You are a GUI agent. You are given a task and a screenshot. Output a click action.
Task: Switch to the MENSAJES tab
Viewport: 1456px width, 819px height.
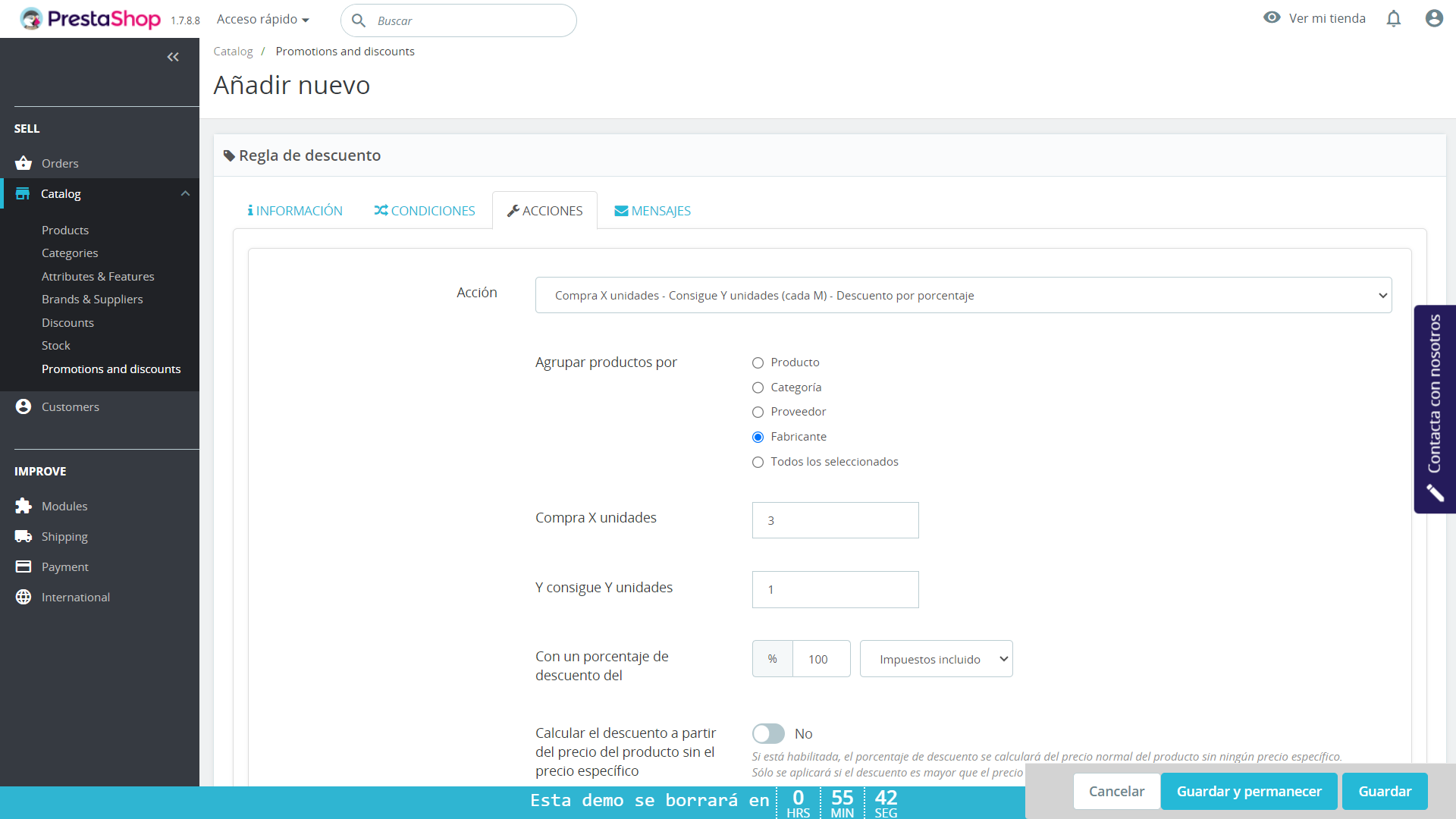(x=652, y=211)
